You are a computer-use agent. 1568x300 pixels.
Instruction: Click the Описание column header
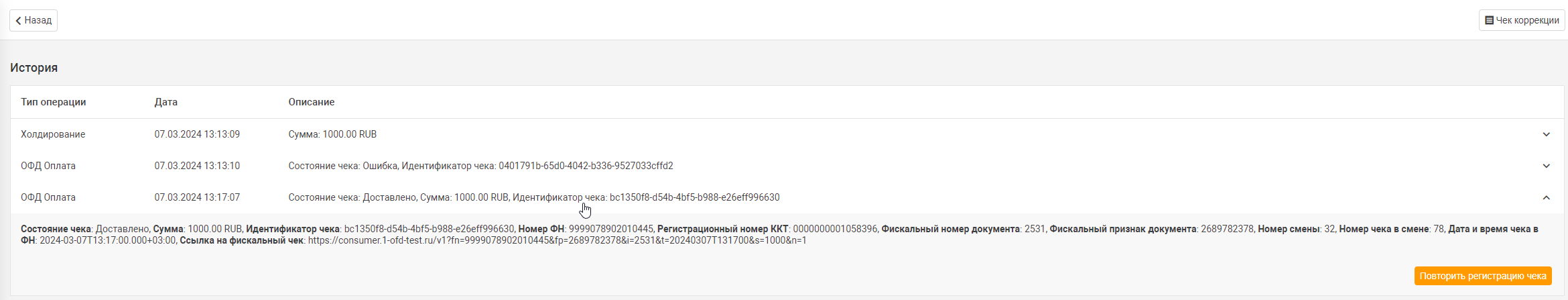[312, 102]
